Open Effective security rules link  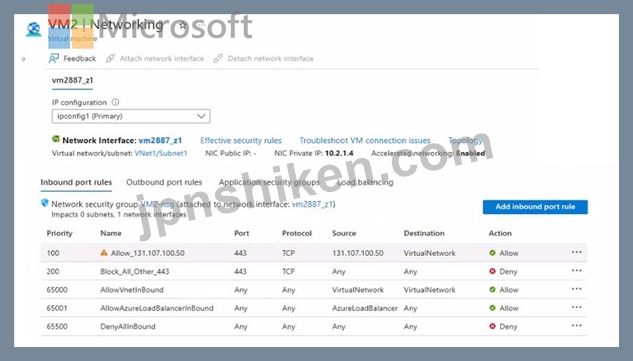click(241, 141)
